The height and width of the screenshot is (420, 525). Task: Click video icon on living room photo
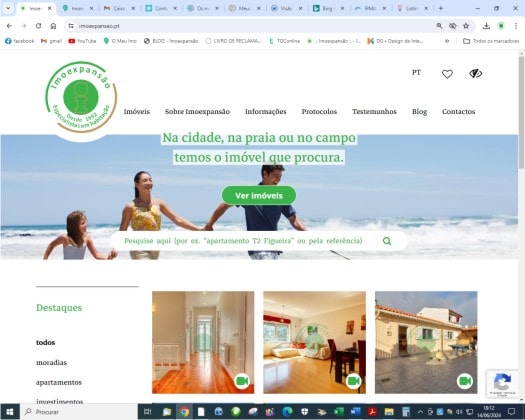coord(353,381)
